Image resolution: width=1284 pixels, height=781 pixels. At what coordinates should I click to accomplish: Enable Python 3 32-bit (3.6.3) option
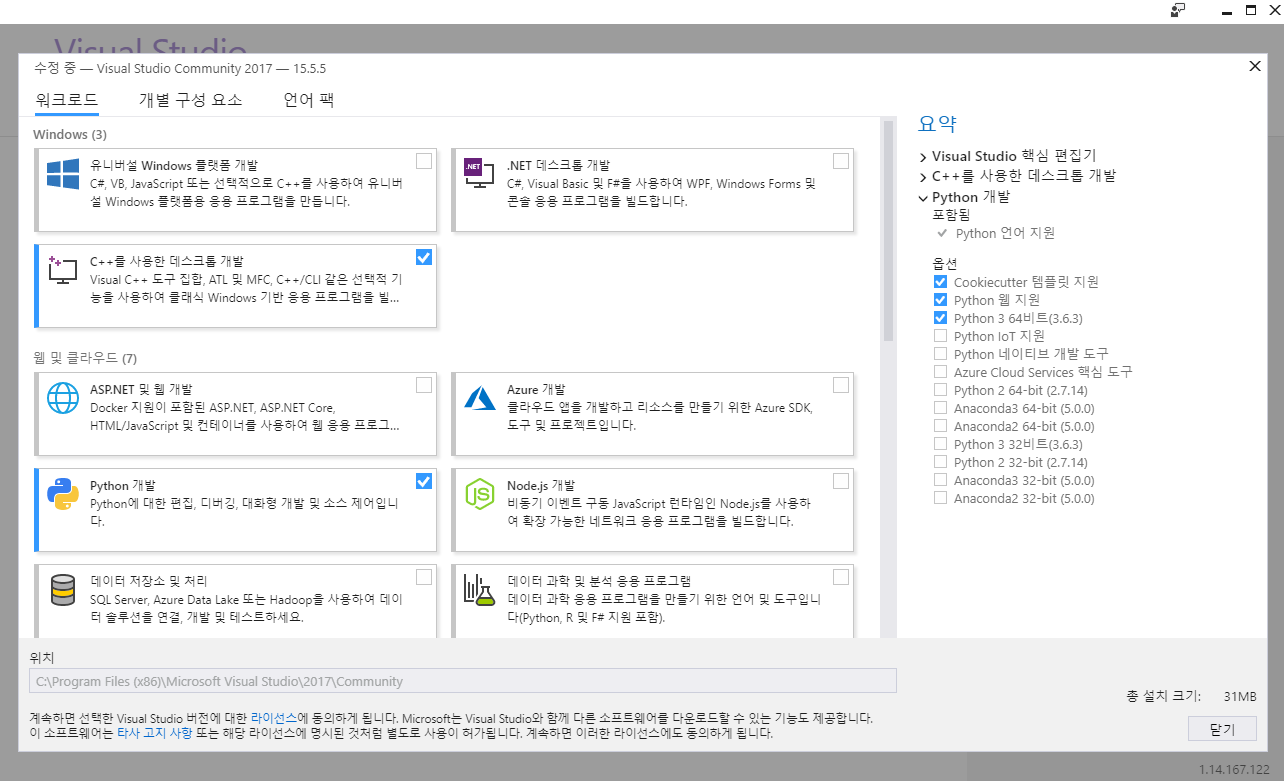[940, 444]
